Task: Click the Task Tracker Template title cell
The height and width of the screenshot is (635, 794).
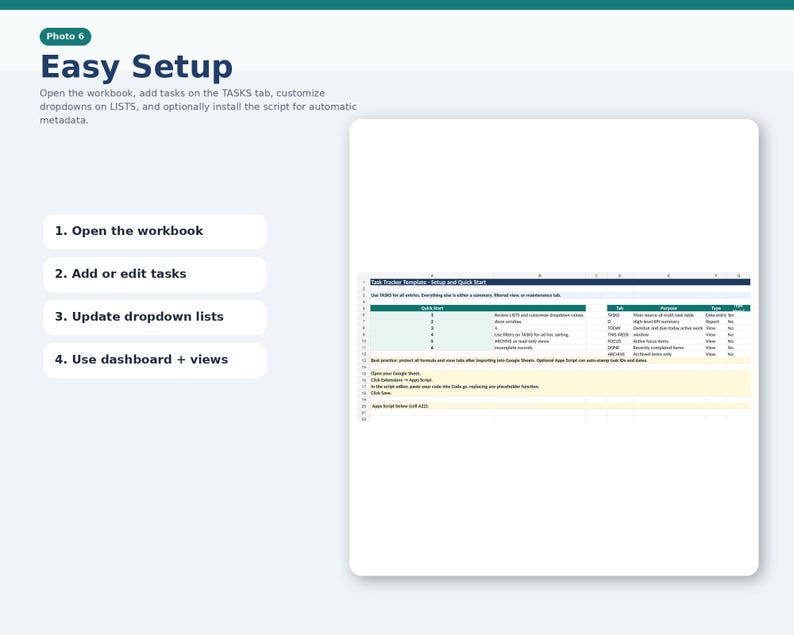Action: [560, 282]
